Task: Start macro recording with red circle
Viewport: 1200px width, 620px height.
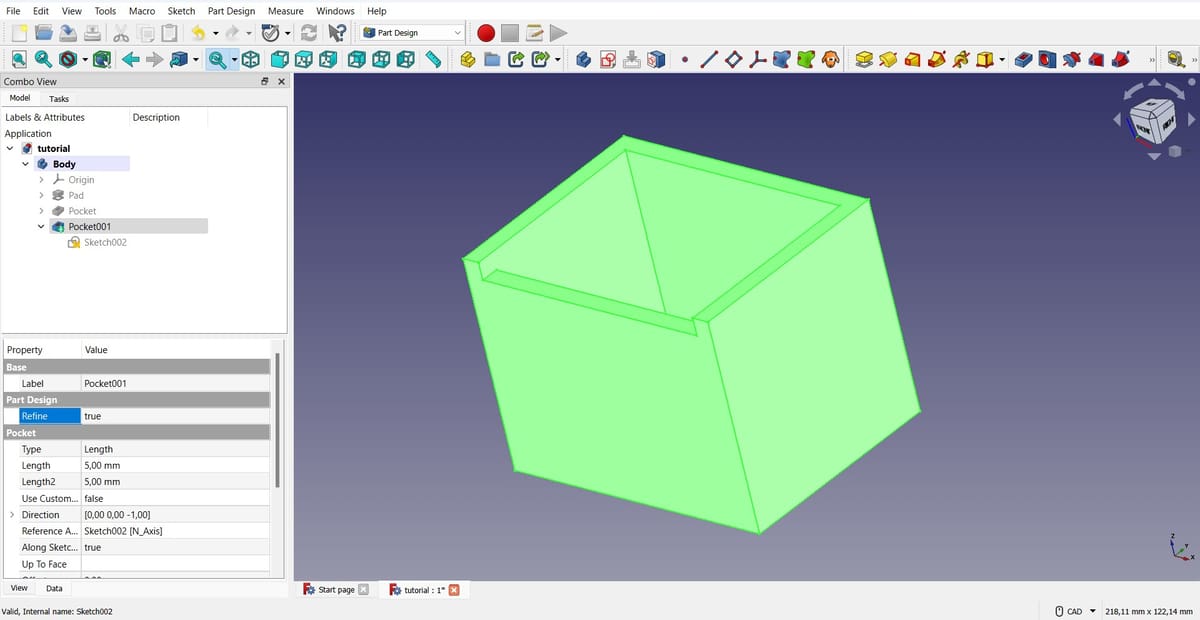Action: pos(486,33)
